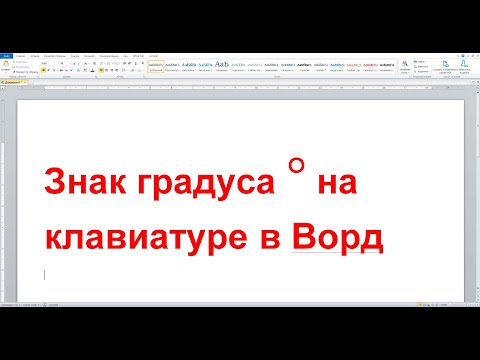Viewport: 480px width, 360px height.
Task: Toggle Underline formatting button
Action: [x=54, y=70]
